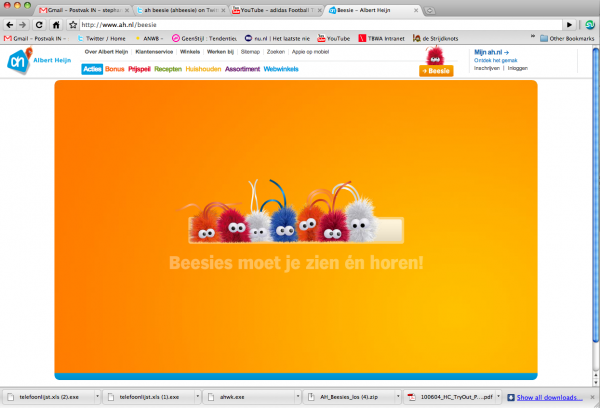The height and width of the screenshot is (408, 600).
Task: Open the nu.nl bookmark
Action: pyautogui.click(x=277, y=38)
